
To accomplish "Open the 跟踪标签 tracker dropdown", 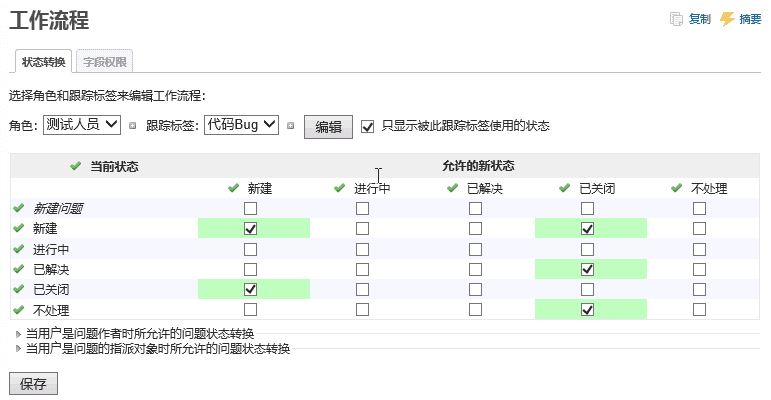I will [x=240, y=125].
